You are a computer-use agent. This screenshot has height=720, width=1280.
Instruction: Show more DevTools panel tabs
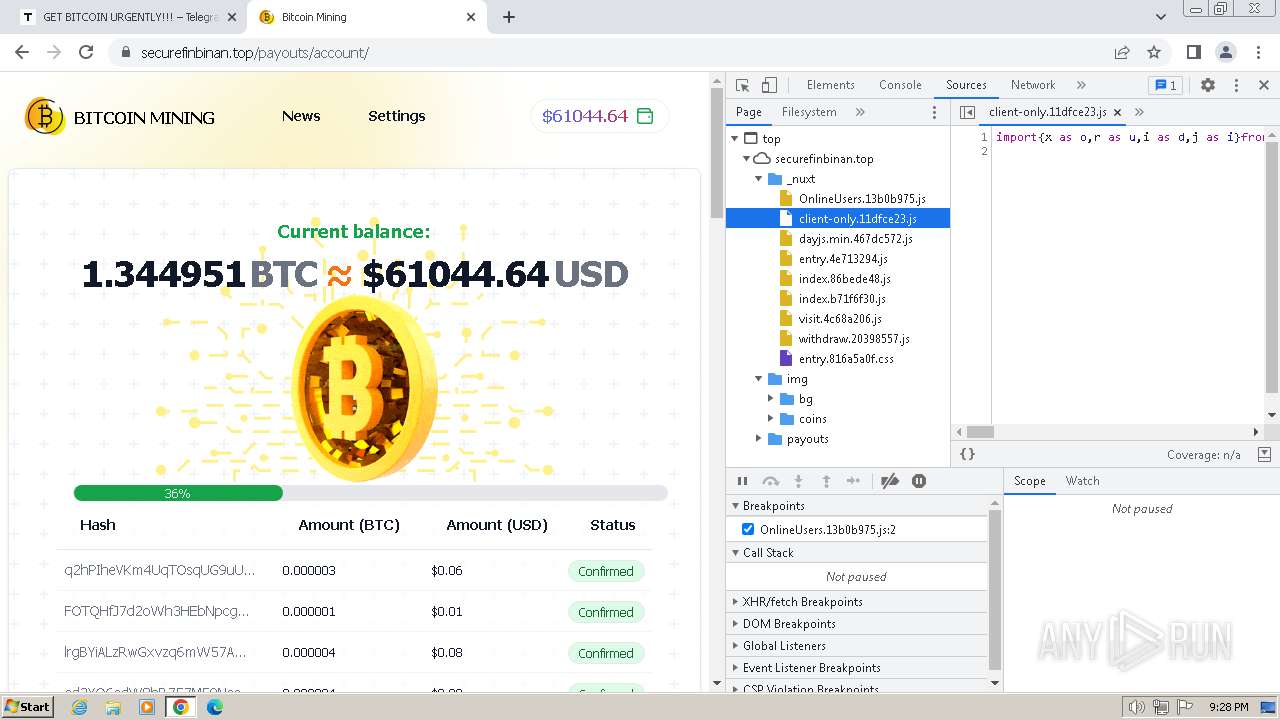pyautogui.click(x=1081, y=85)
